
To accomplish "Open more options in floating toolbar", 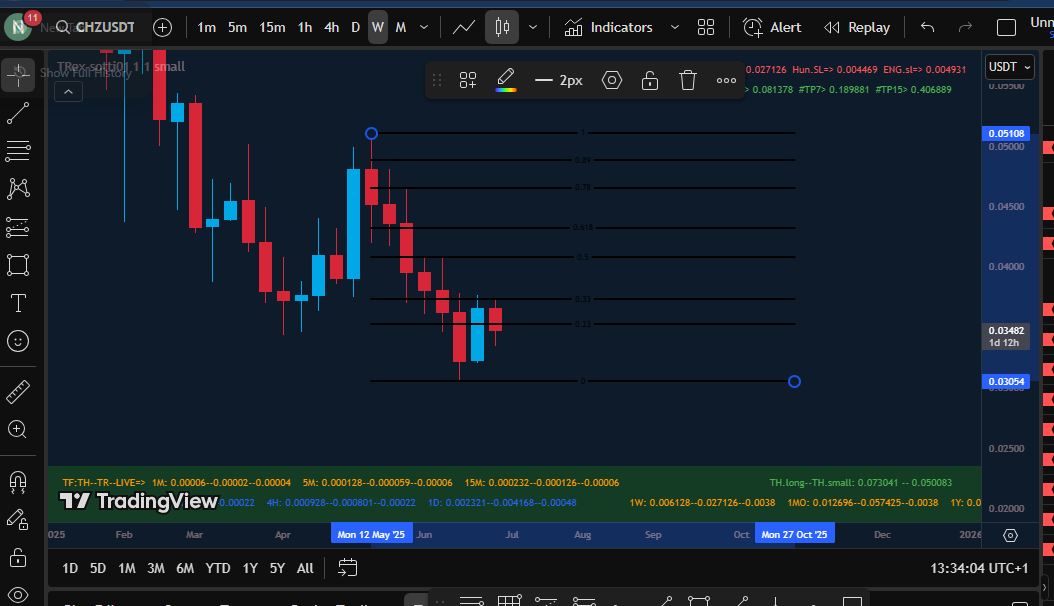I will (x=726, y=81).
